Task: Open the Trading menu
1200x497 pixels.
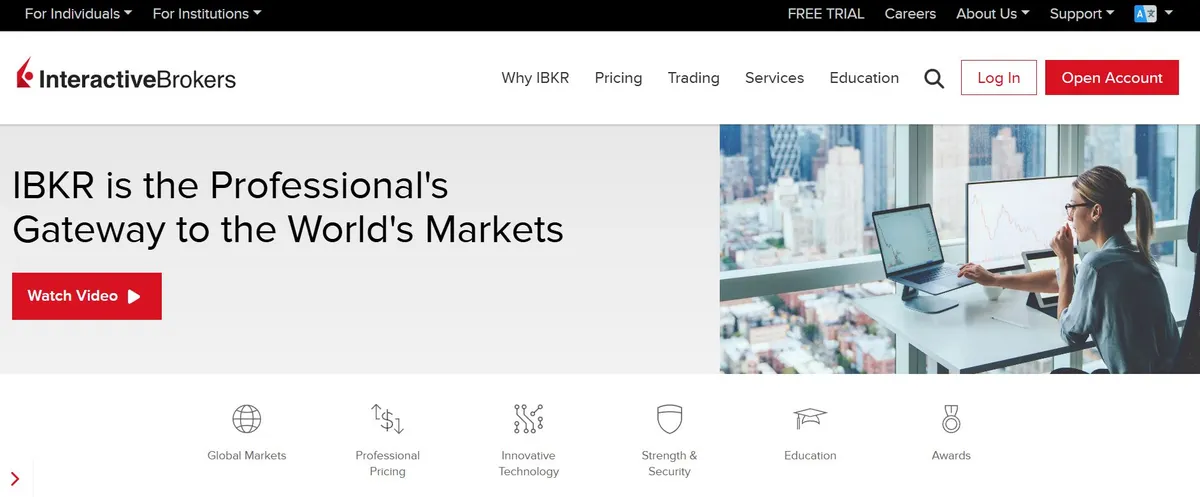Action: click(693, 78)
